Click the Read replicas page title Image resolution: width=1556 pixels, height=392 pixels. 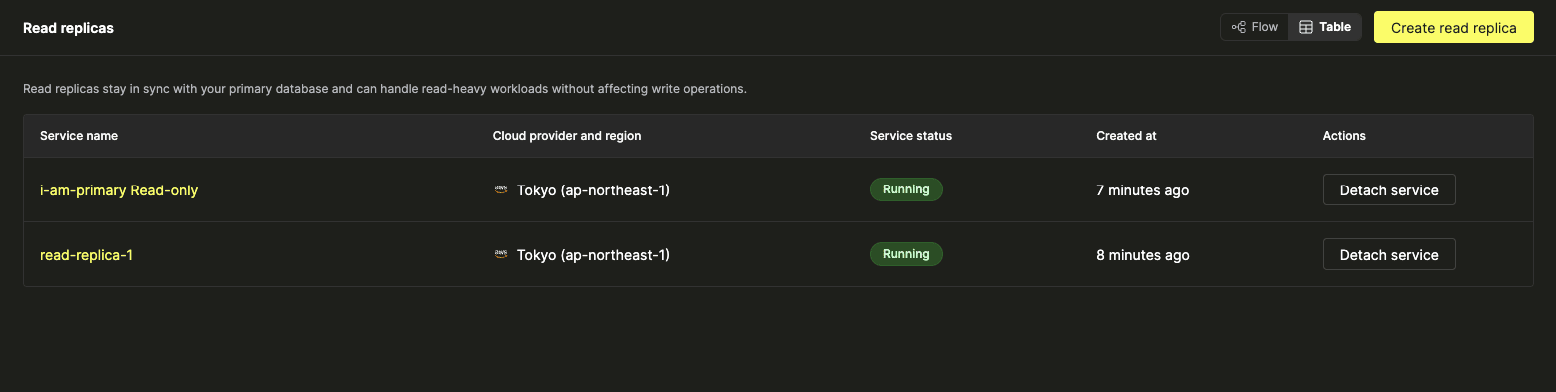[68, 28]
